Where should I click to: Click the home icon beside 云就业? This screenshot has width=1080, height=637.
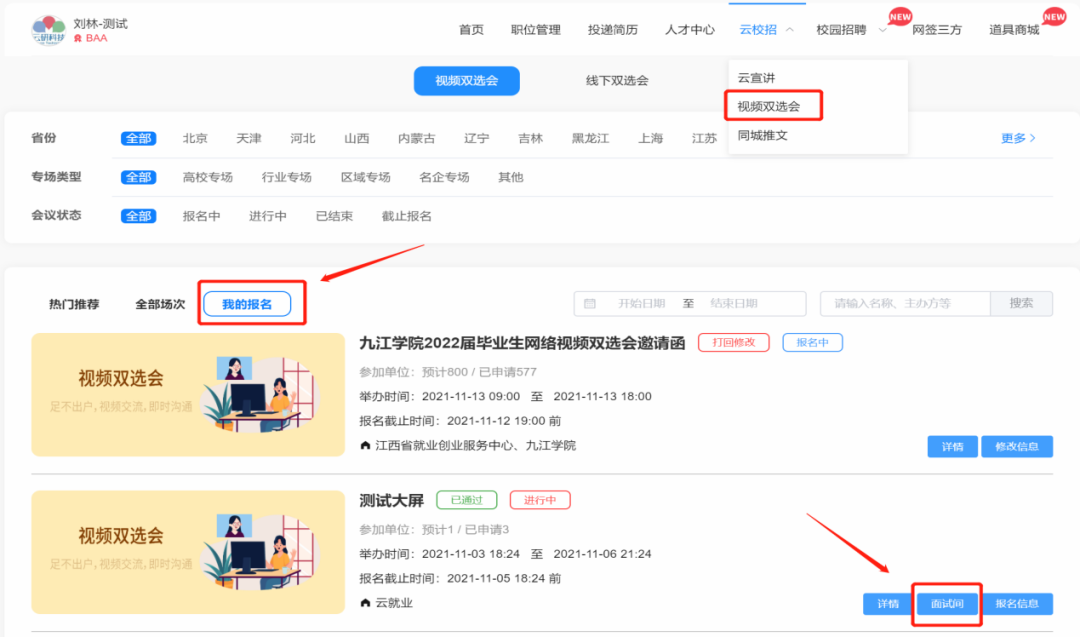tap(365, 603)
